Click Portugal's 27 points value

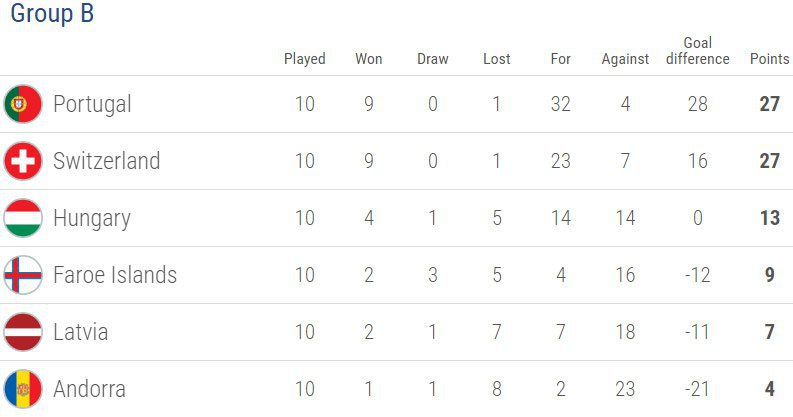coord(769,104)
